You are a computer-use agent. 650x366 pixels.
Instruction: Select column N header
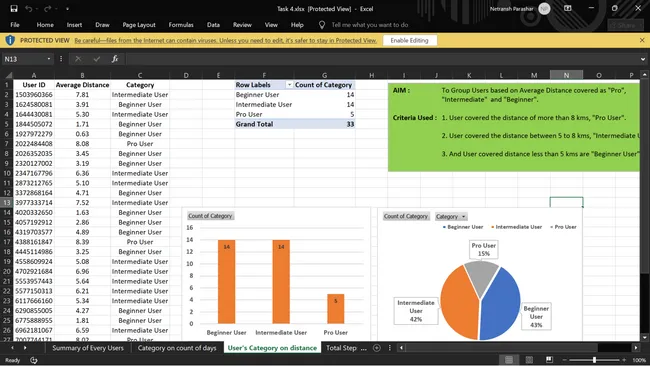pyautogui.click(x=566, y=75)
